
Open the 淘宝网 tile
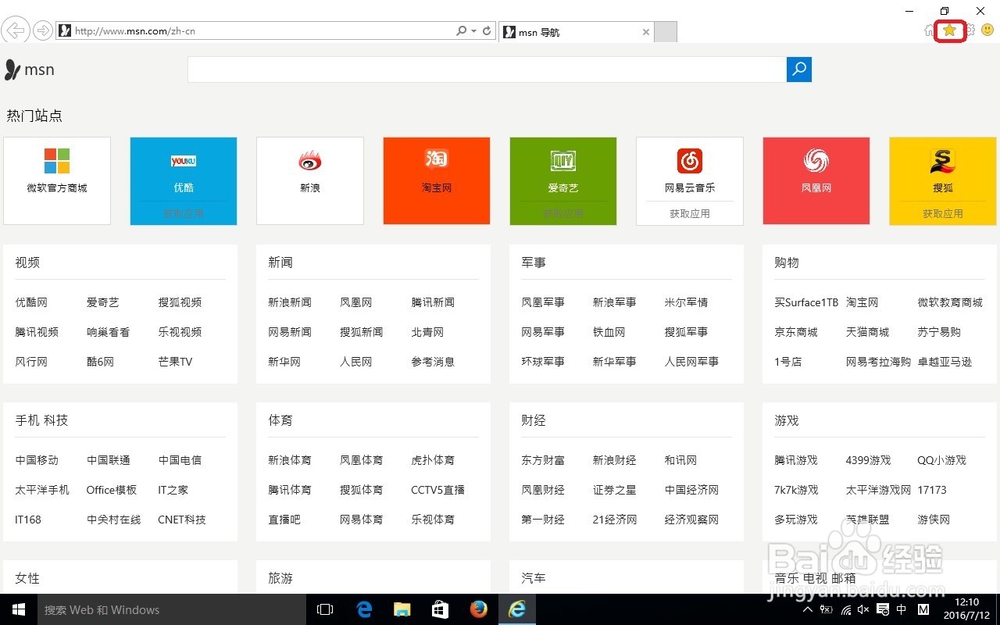[437, 181]
